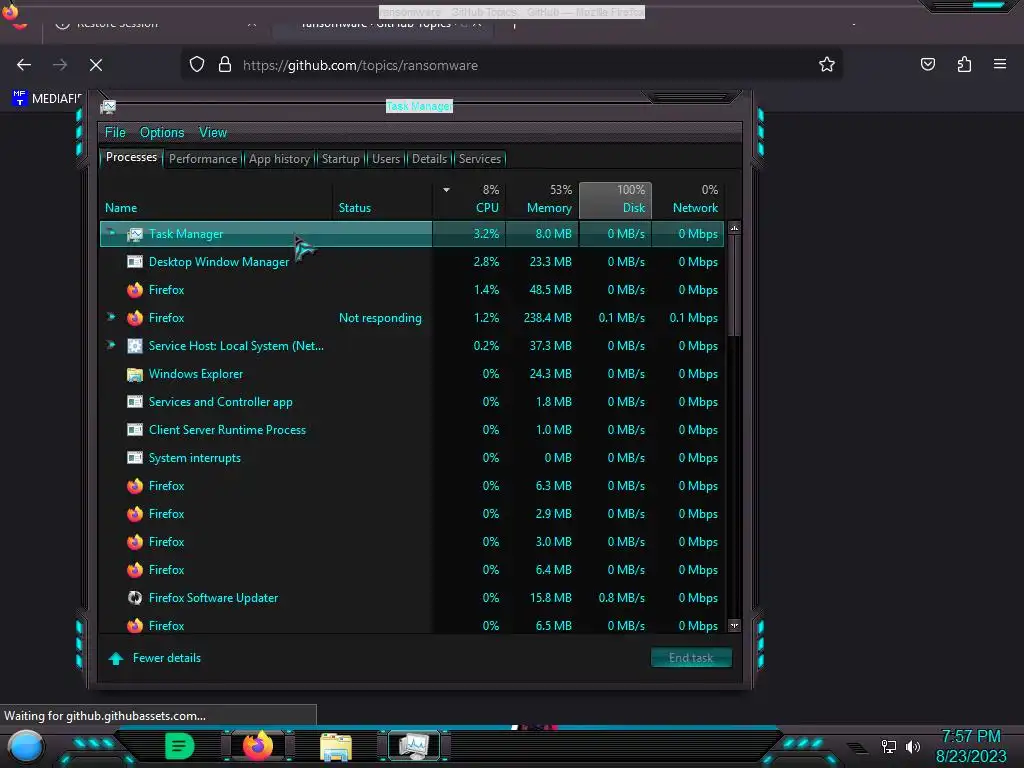
Task: Expand the Not responding Firefox process
Action: point(111,317)
